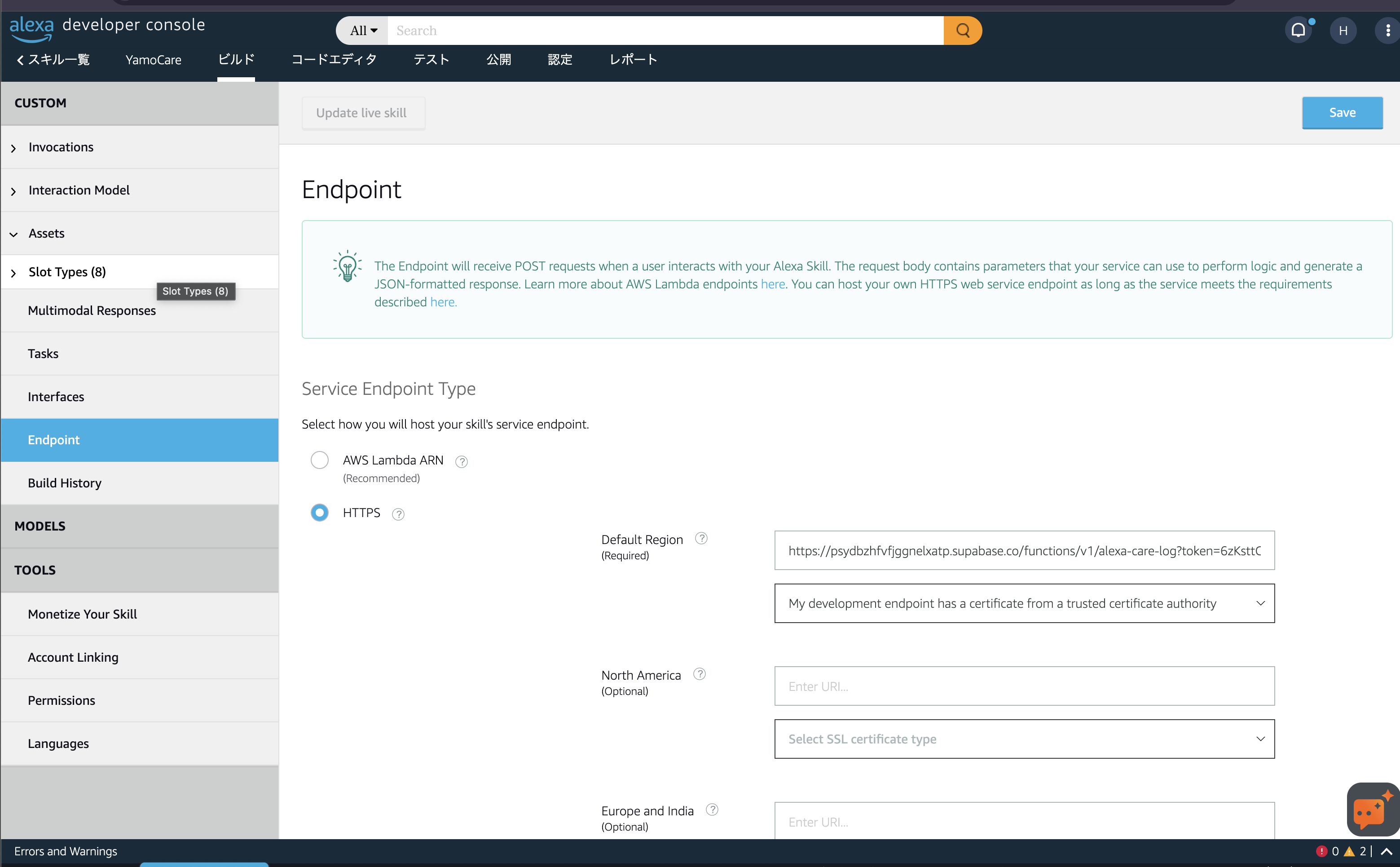The image size is (1400, 867).
Task: Open the three-dot more options menu
Action: [x=1387, y=31]
